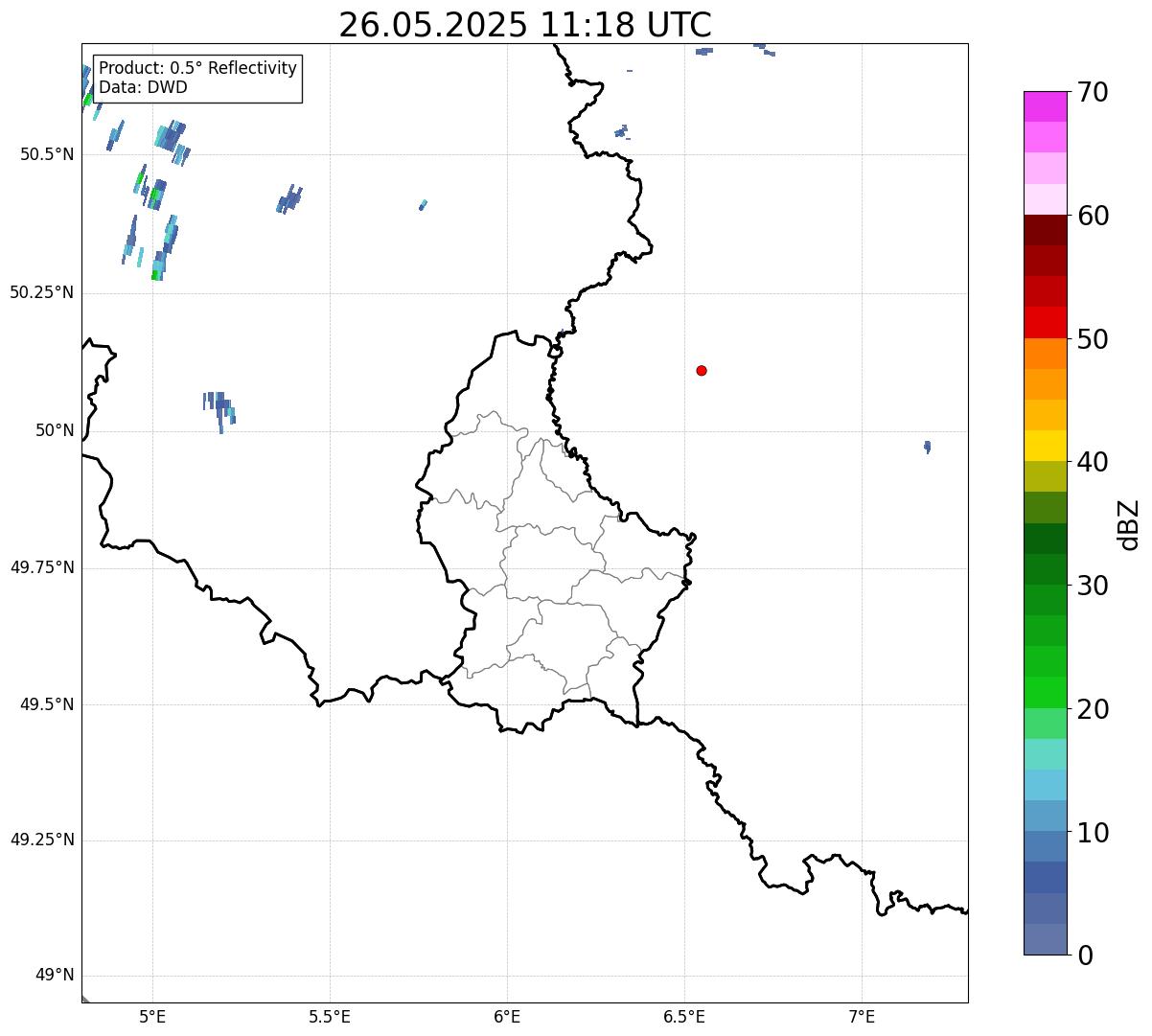Viewport: 1152px width, 1036px height.
Task: Click the dark maroon swatch below 60 dBZ
Action: pyautogui.click(x=1045, y=230)
